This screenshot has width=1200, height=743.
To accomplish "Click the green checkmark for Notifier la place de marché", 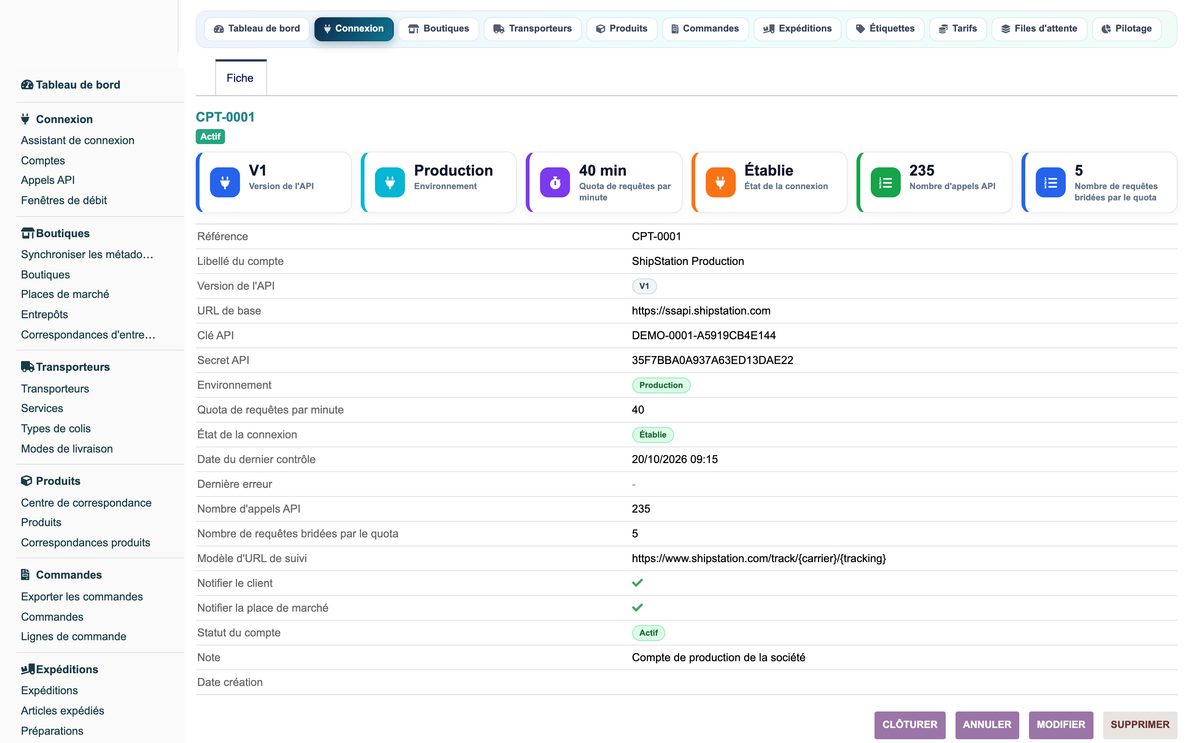I will (637, 608).
